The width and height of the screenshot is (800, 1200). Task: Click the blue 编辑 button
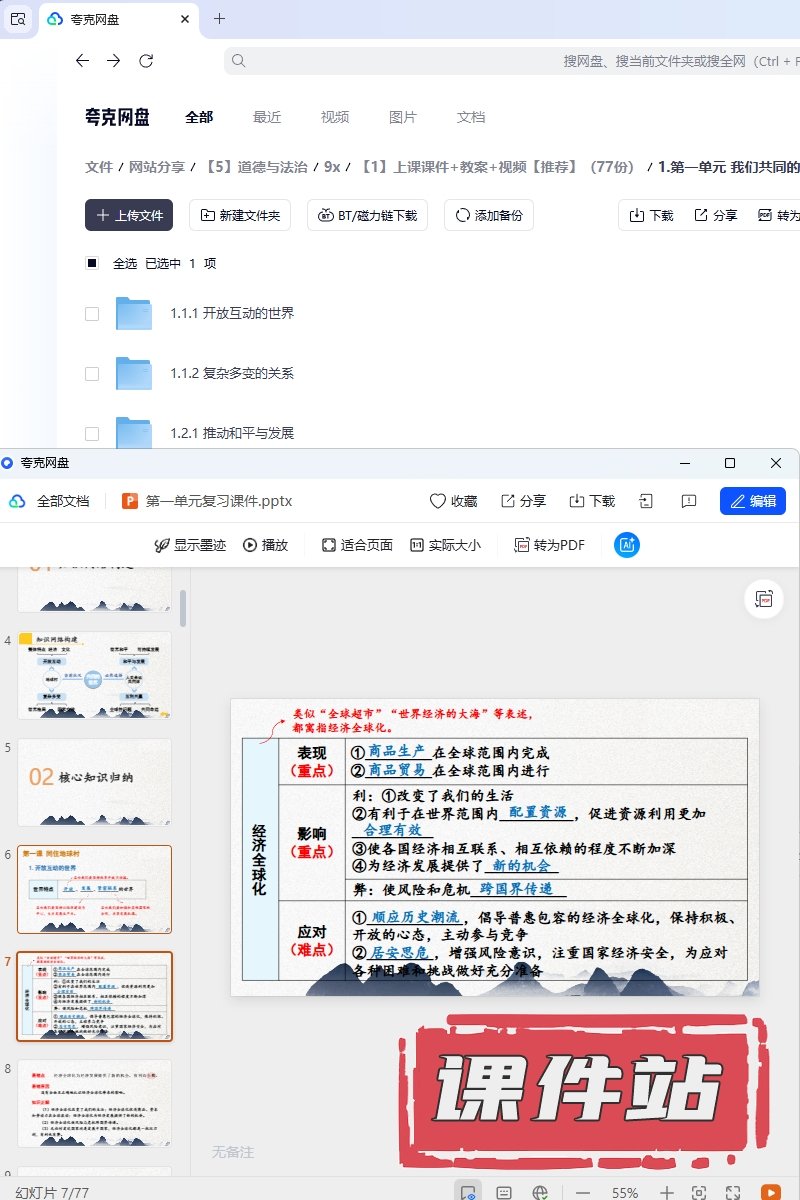coord(752,501)
